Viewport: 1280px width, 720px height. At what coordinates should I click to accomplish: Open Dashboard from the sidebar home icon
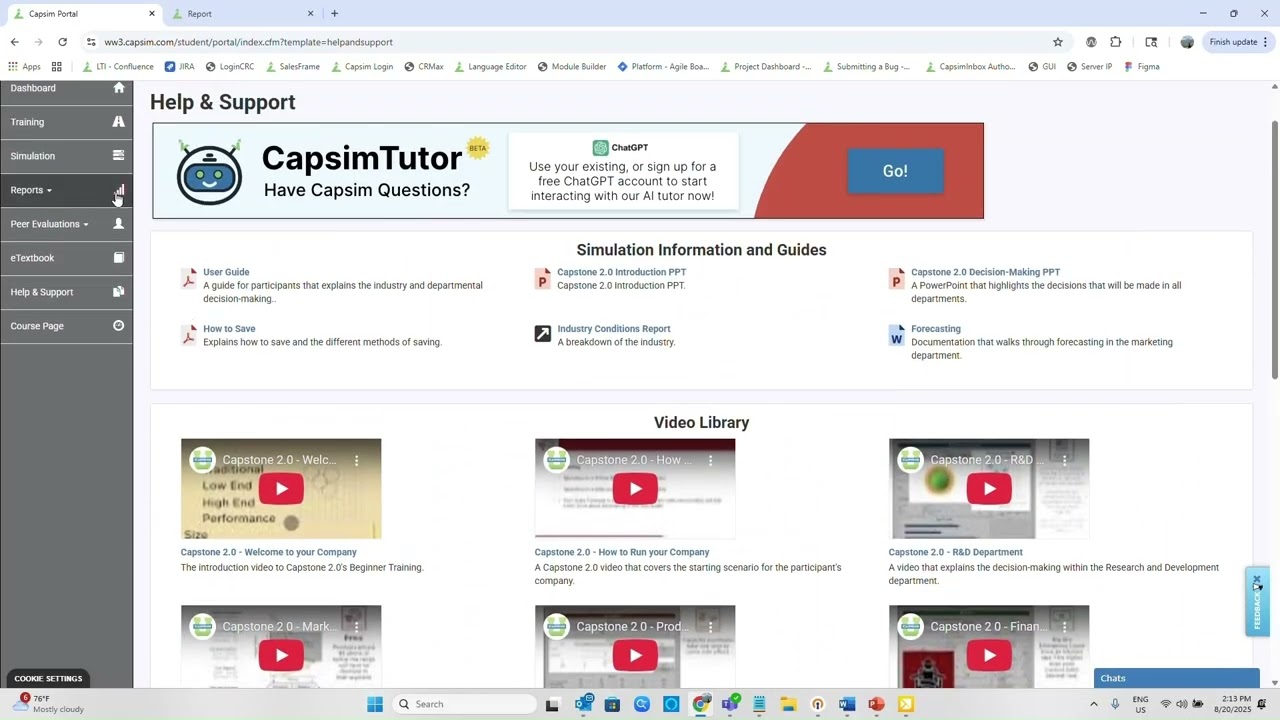point(119,88)
